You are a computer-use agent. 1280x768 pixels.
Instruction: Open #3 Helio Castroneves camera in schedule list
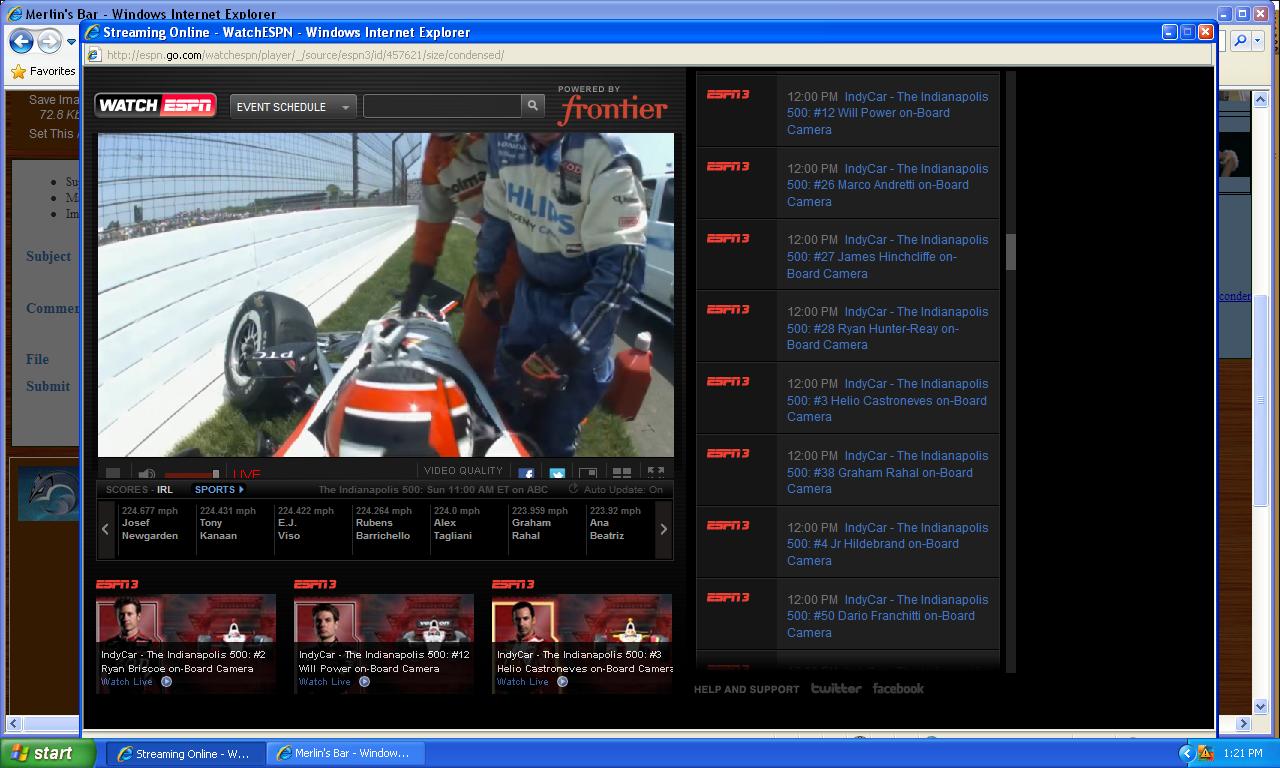click(x=887, y=400)
